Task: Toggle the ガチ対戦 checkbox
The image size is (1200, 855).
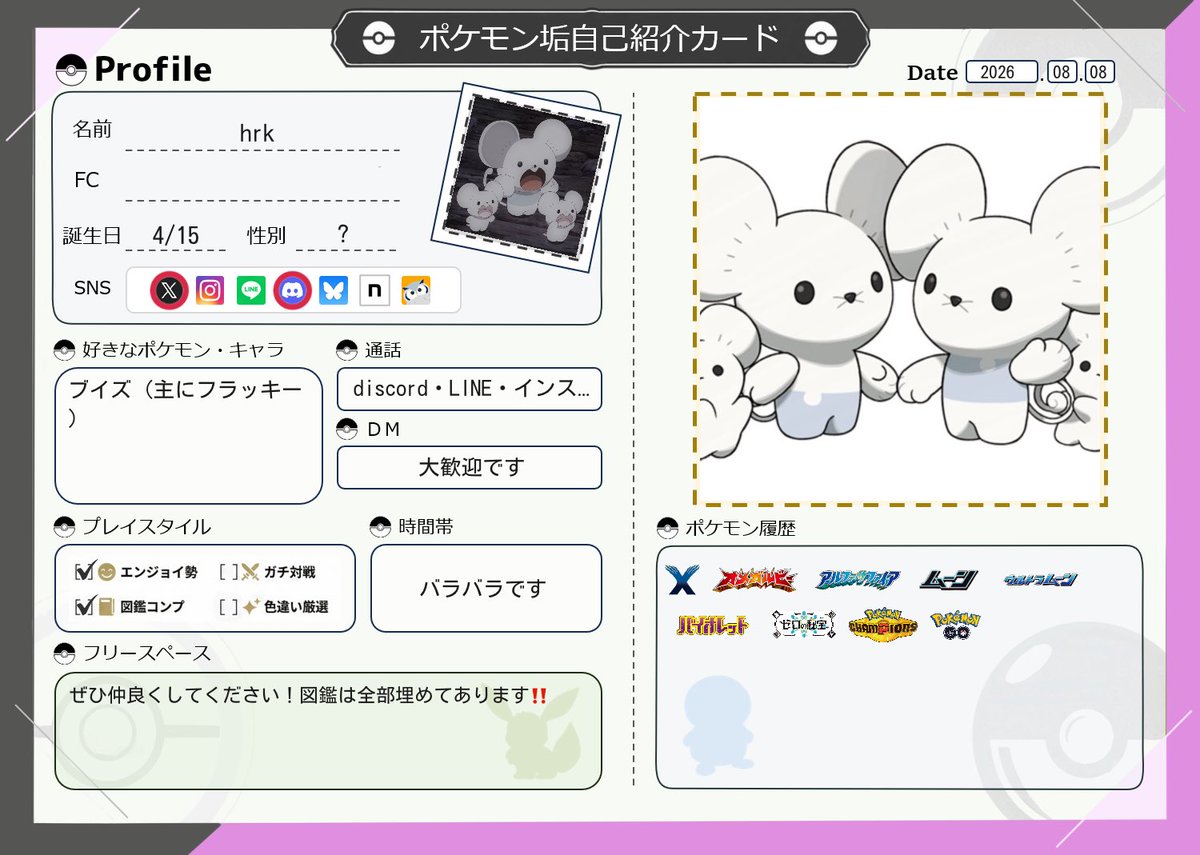Action: pyautogui.click(x=227, y=573)
